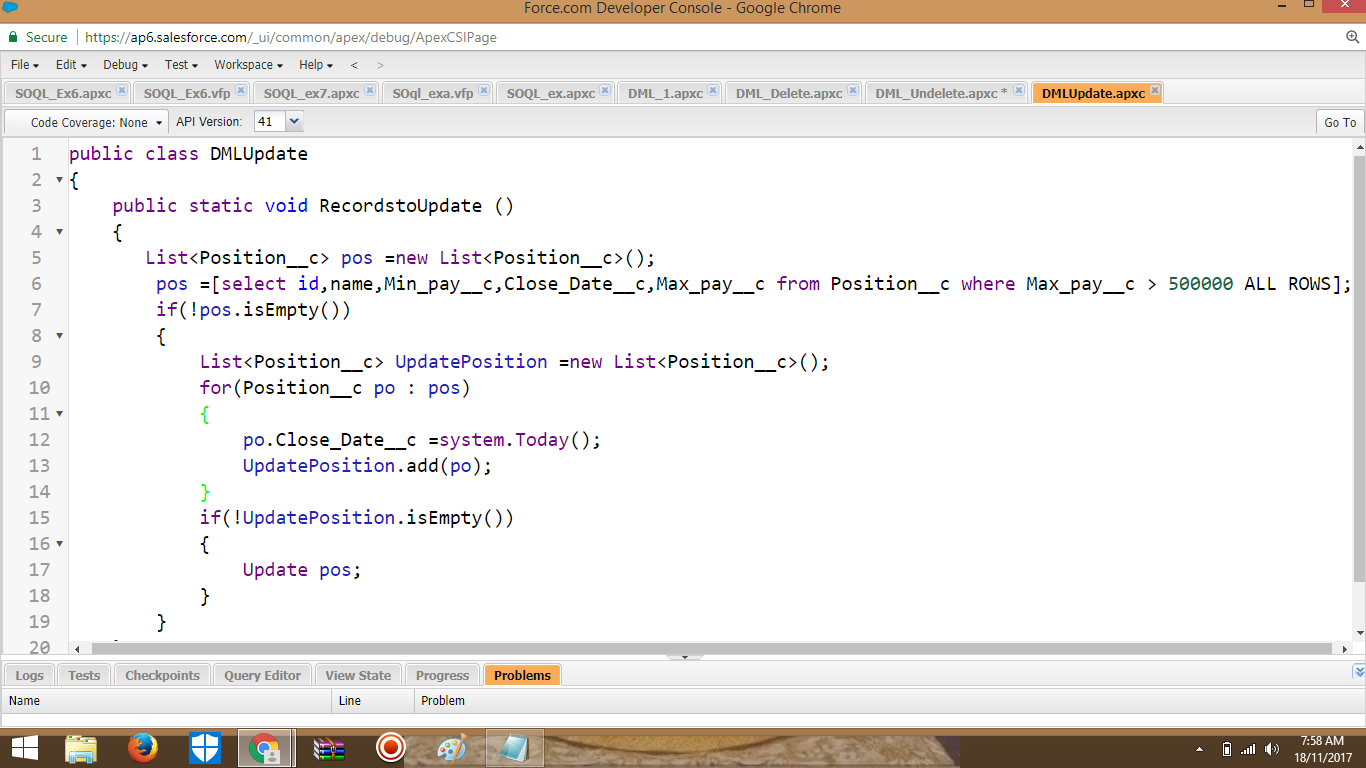Open Paint from the taskbar

(452, 748)
